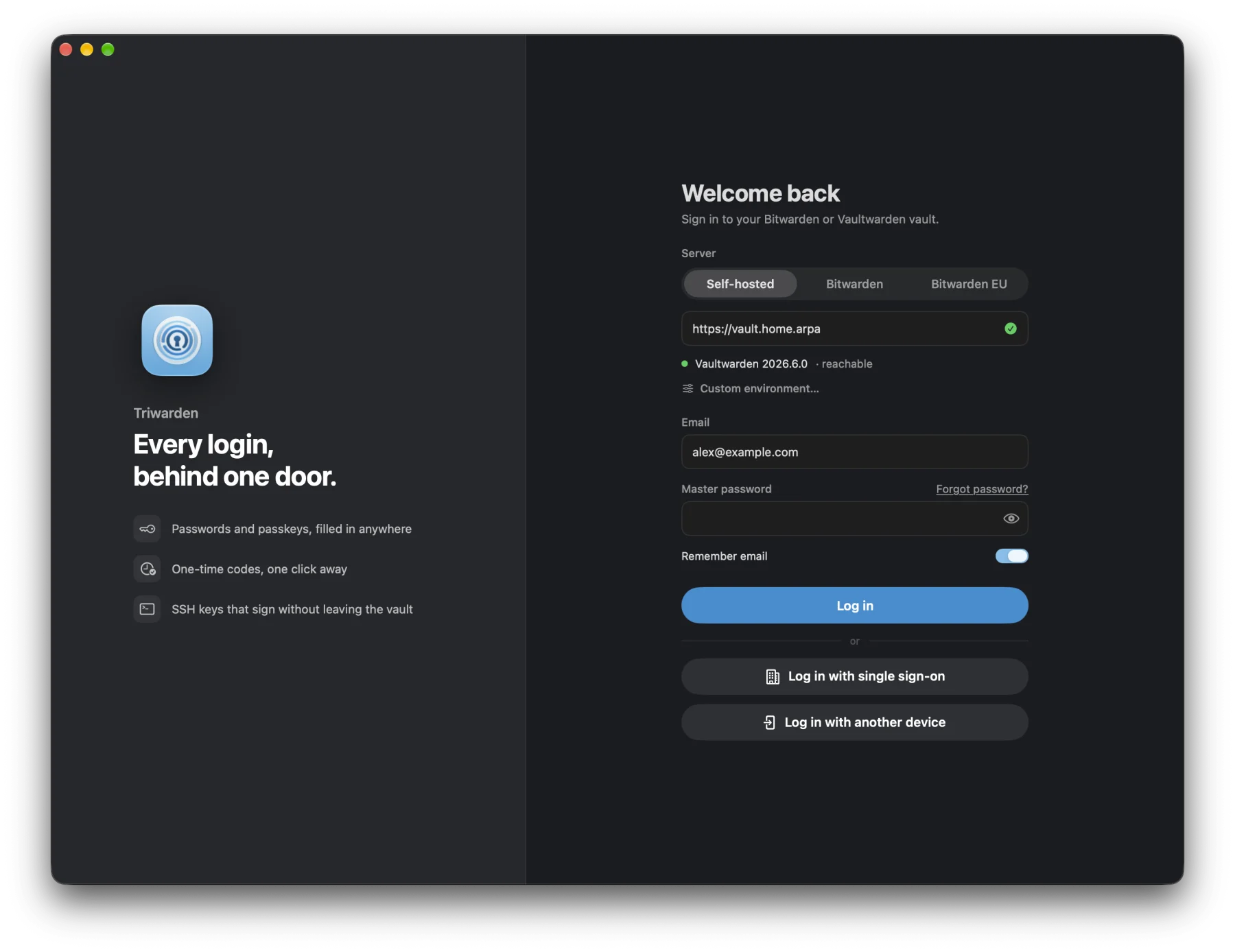Click the Master password input field
1235x952 pixels.
coord(854,519)
